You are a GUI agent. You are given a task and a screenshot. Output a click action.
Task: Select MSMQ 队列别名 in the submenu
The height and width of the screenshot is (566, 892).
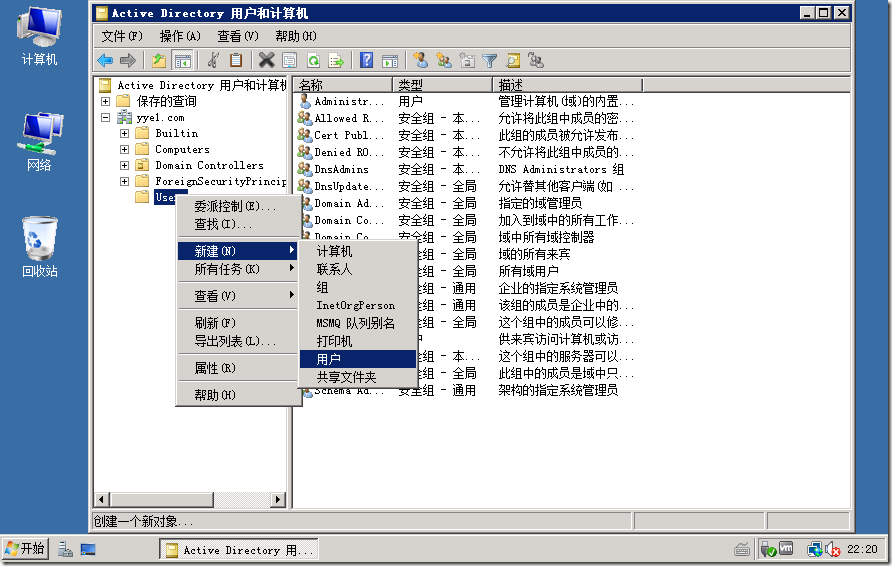tap(358, 323)
